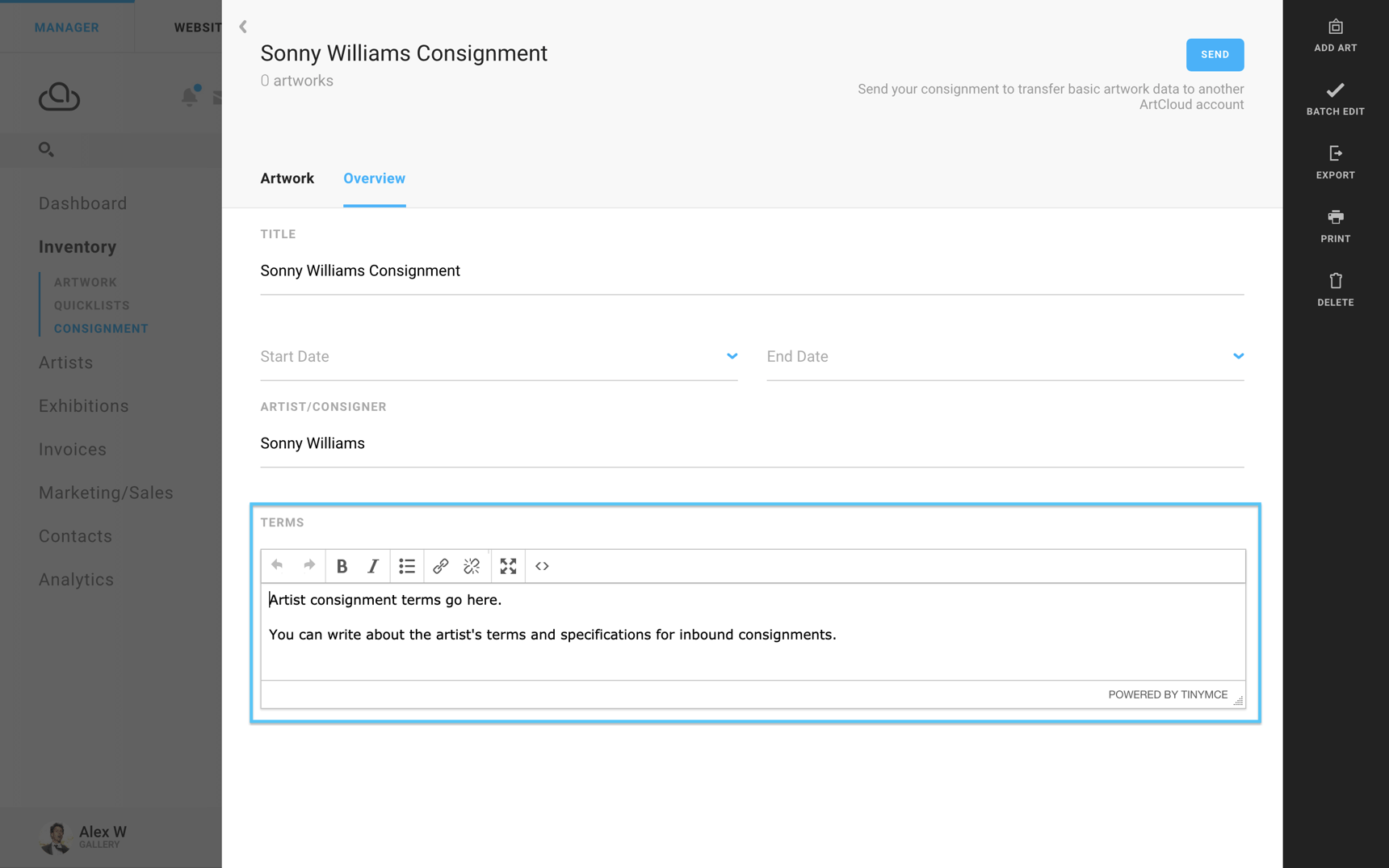Image resolution: width=1389 pixels, height=868 pixels.
Task: Click the SEND button
Action: pos(1215,54)
